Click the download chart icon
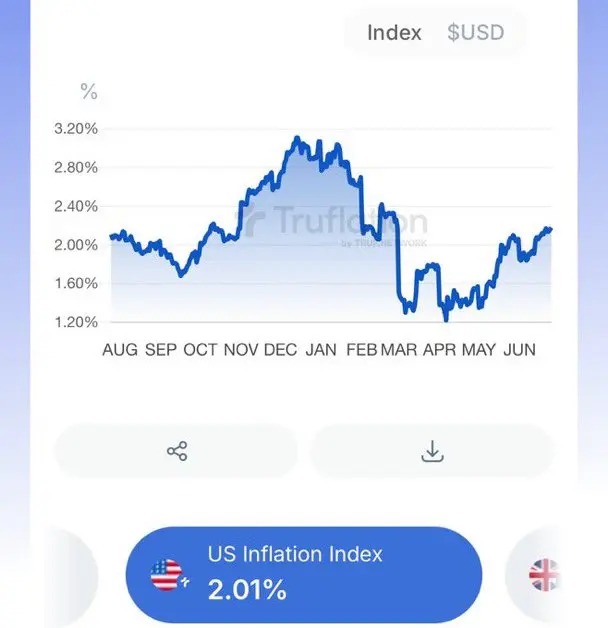 coord(433,451)
